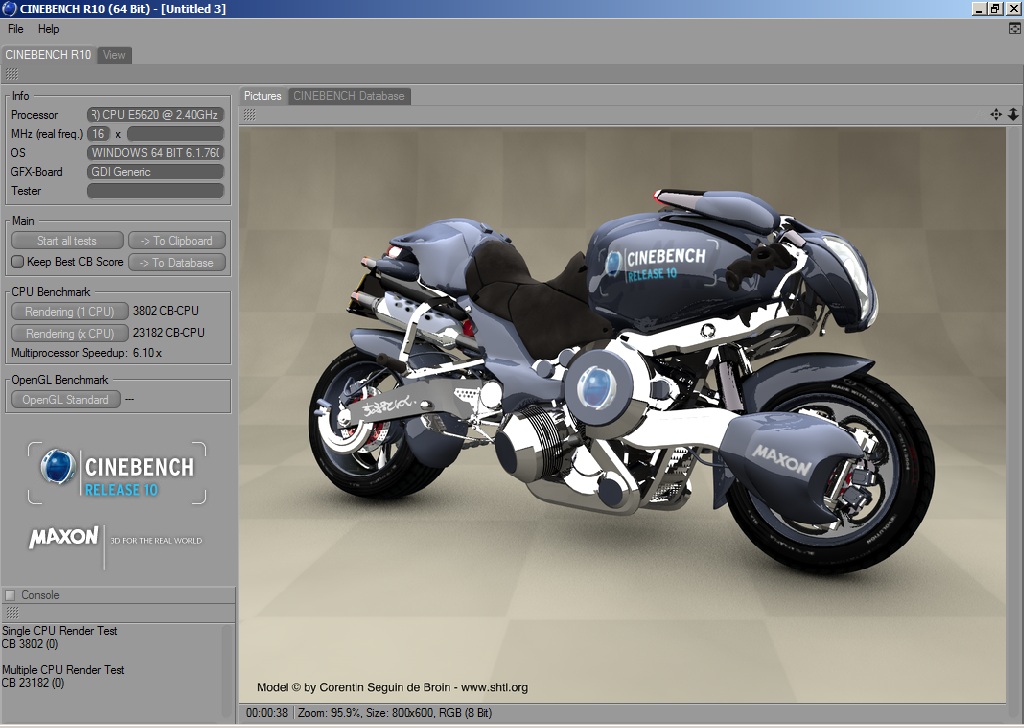Click the layout icon at menu bar right
1024x728 pixels.
1014,28
